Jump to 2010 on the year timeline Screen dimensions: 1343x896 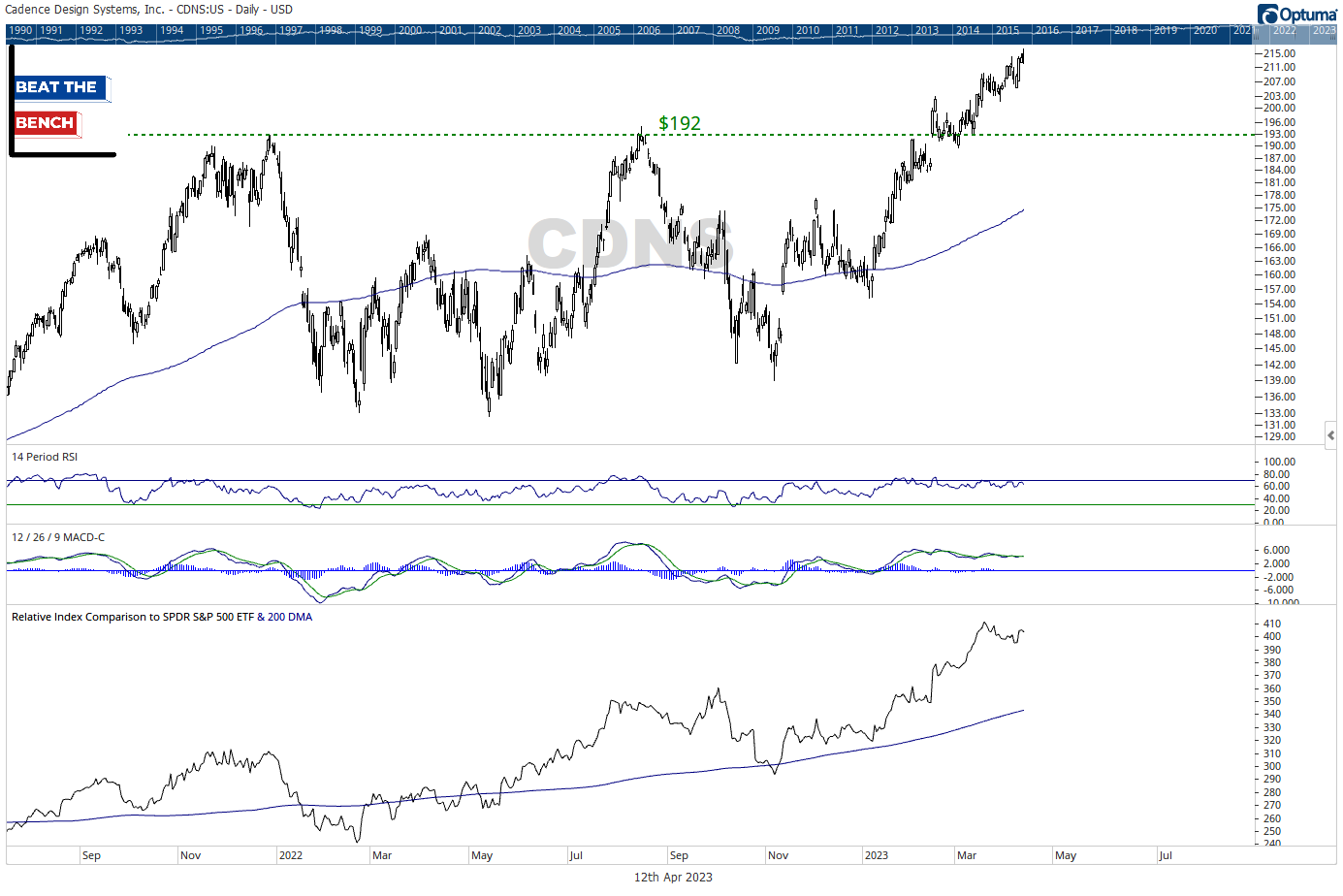point(808,31)
